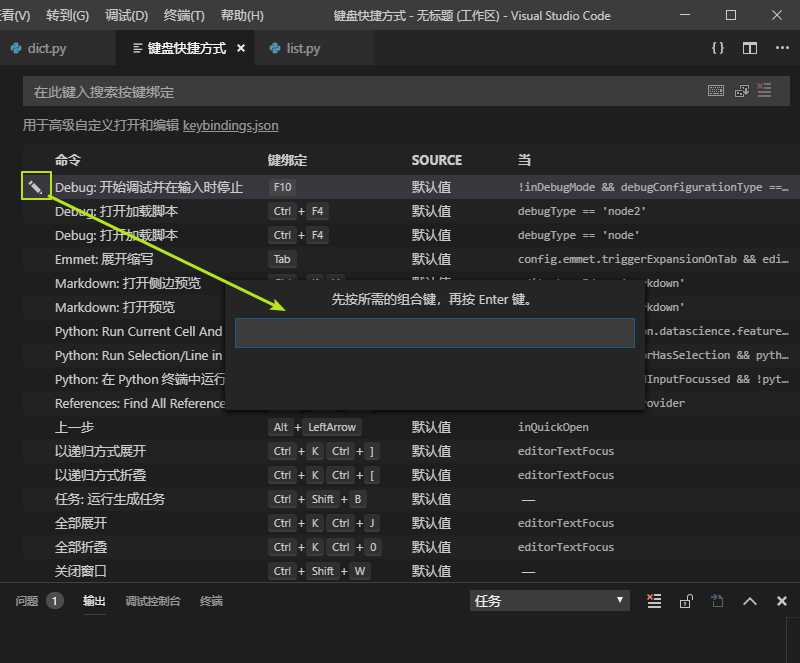Click the 键绑定 column header
Viewport: 800px width, 663px height.
tap(287, 160)
